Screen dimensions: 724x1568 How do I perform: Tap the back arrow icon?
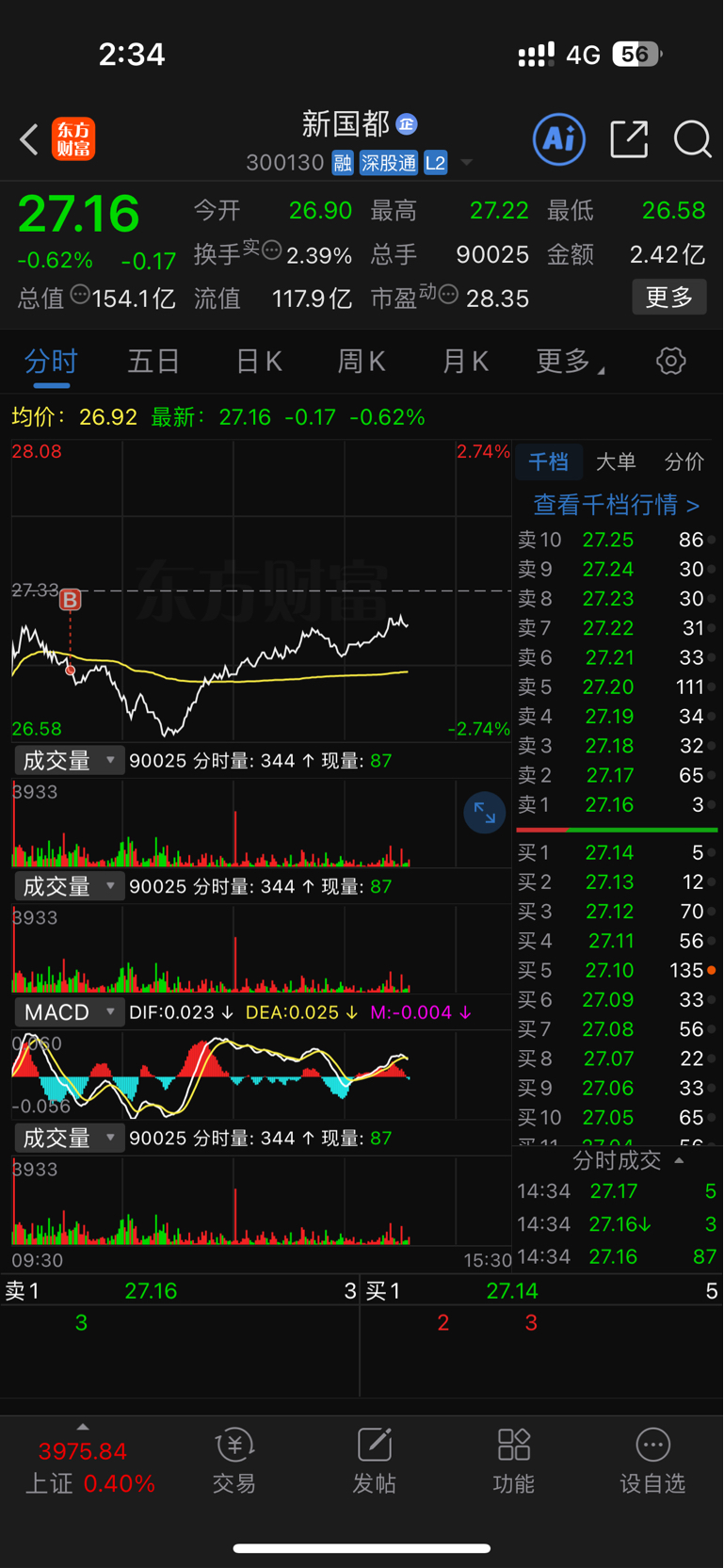click(29, 139)
